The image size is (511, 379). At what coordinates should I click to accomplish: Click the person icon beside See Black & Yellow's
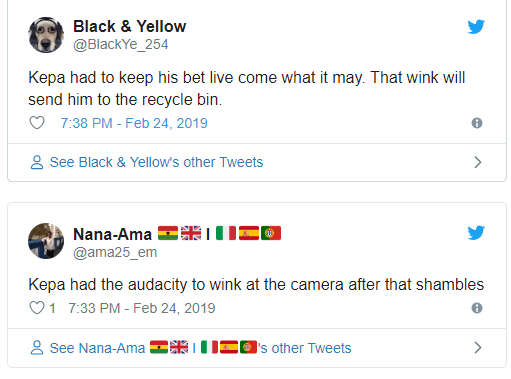37,162
